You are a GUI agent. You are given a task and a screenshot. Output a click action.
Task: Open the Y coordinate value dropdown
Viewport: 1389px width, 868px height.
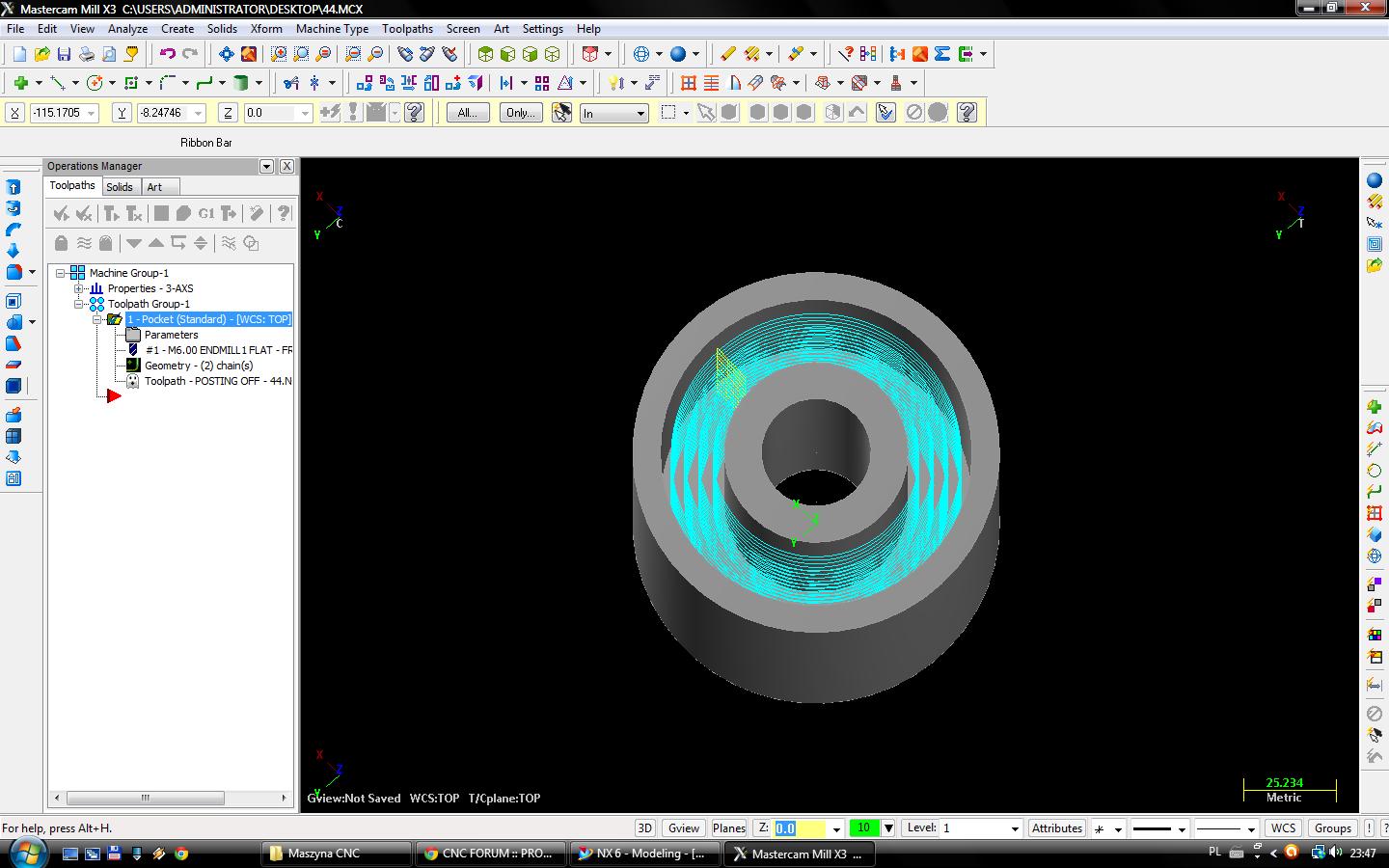click(x=198, y=114)
